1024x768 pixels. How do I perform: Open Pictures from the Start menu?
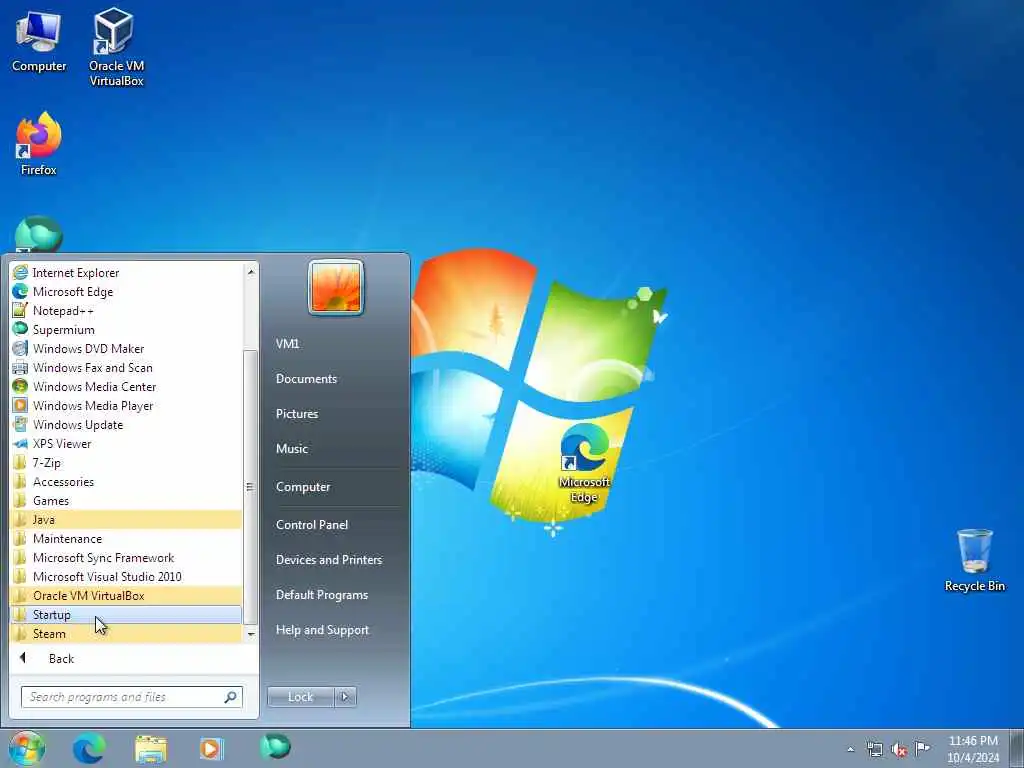297,413
